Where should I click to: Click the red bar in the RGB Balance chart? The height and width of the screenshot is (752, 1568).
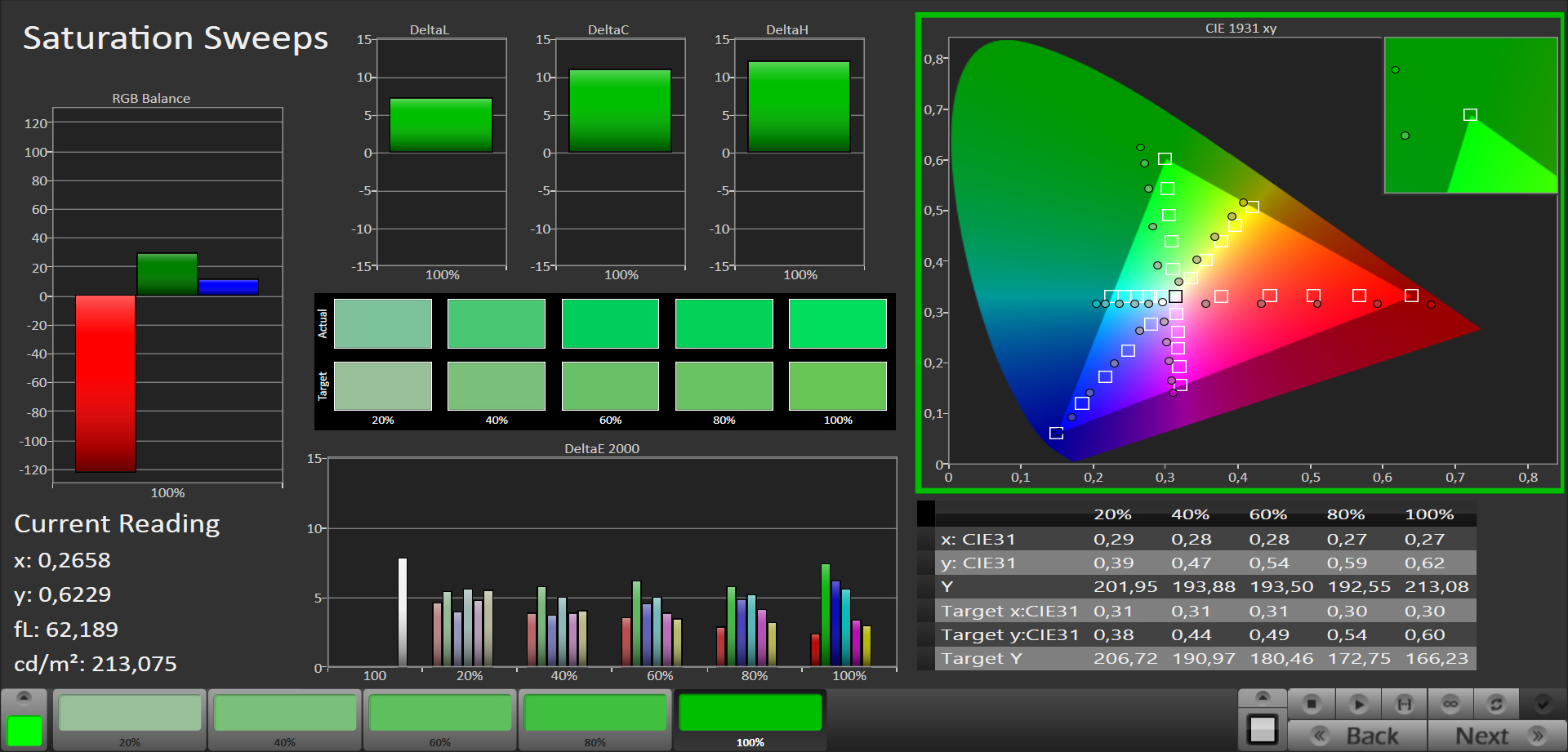tap(105, 384)
